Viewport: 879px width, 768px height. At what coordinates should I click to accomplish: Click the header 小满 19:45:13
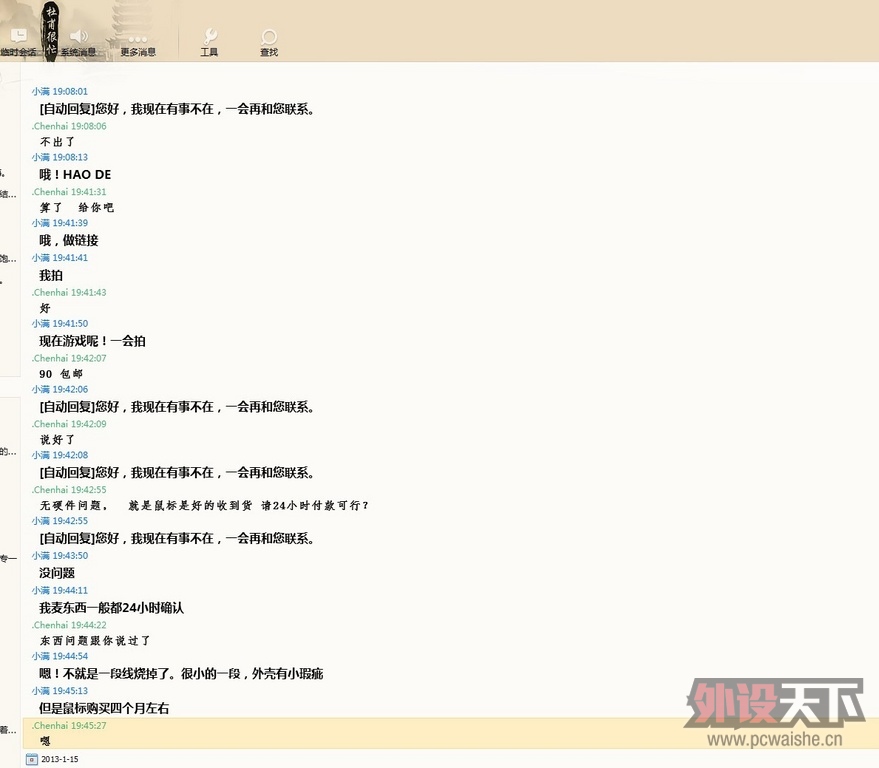pos(60,691)
